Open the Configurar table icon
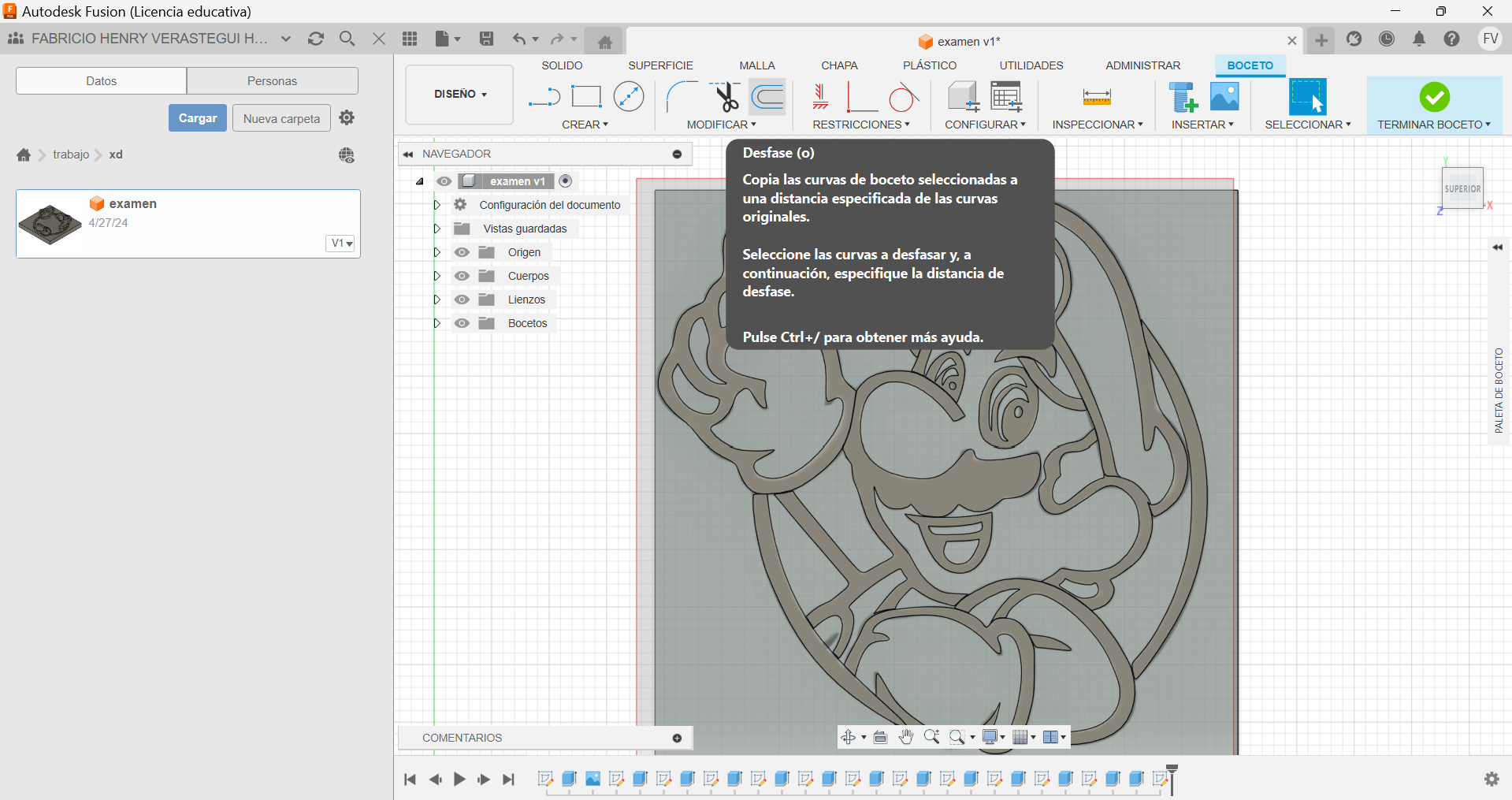Image resolution: width=1512 pixels, height=800 pixels. click(1006, 97)
